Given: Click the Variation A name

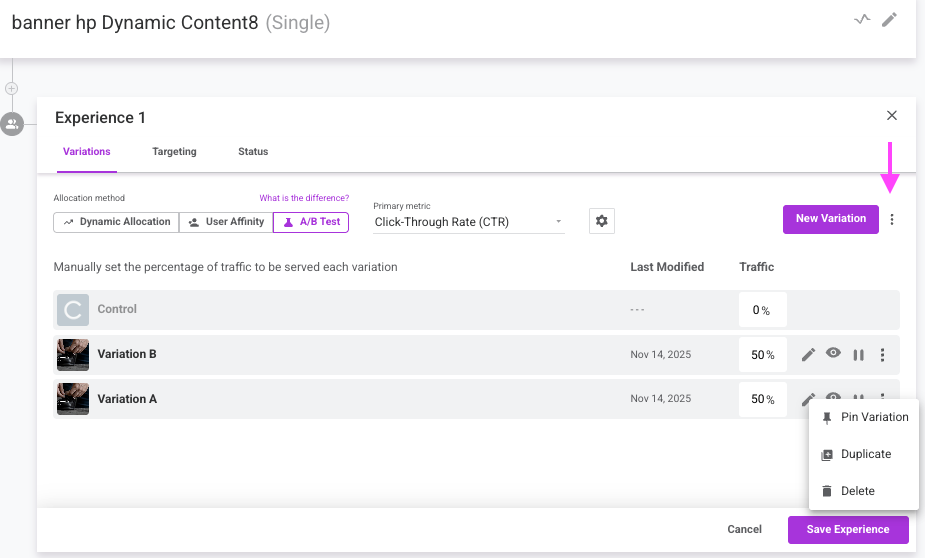Looking at the screenshot, I should [x=127, y=399].
